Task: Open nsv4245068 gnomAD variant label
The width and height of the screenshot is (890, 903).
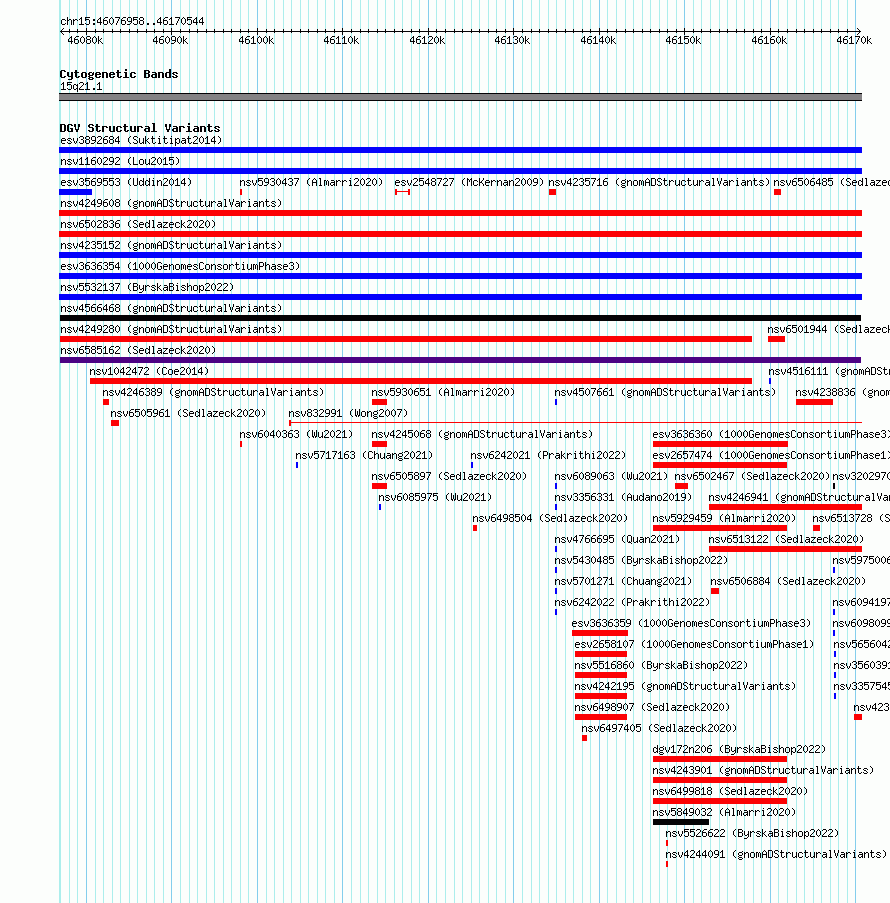Action: [482, 435]
